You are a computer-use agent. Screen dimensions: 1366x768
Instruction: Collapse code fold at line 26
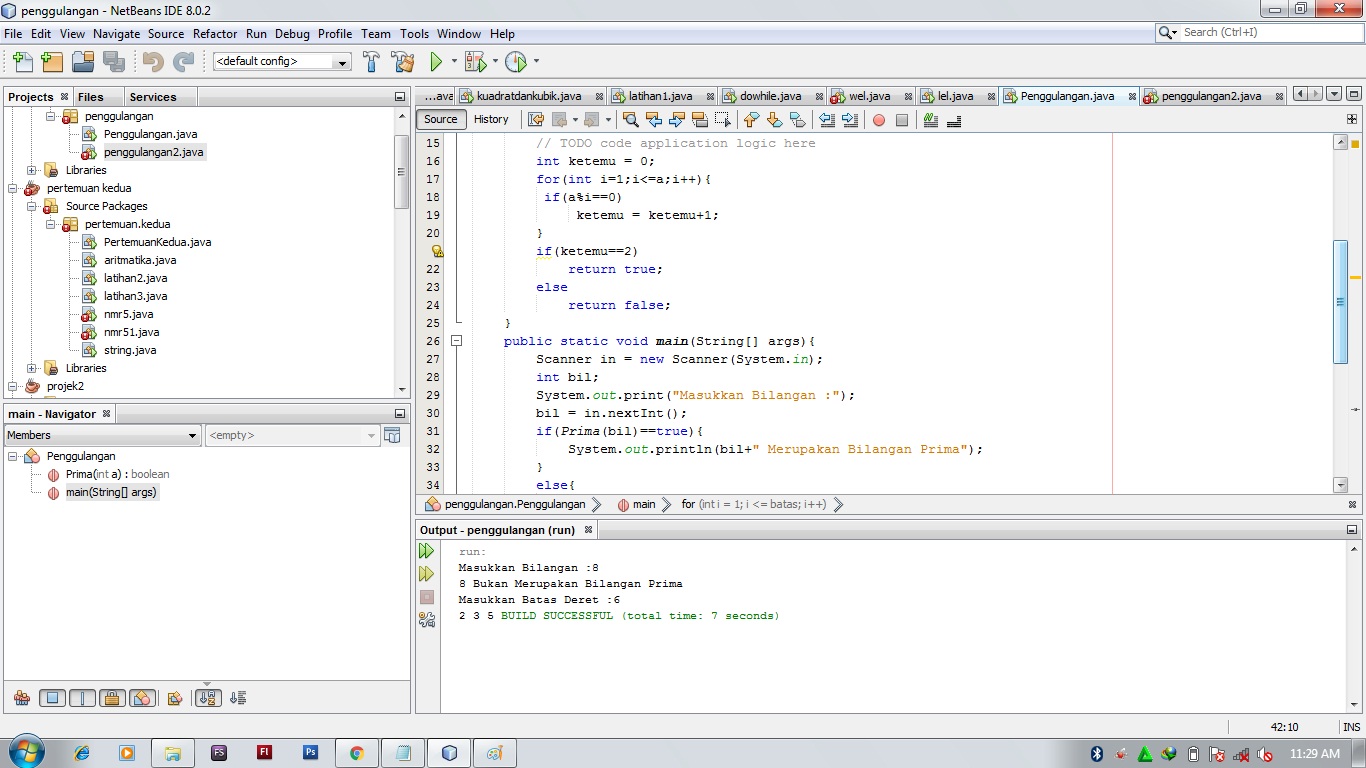(x=457, y=341)
